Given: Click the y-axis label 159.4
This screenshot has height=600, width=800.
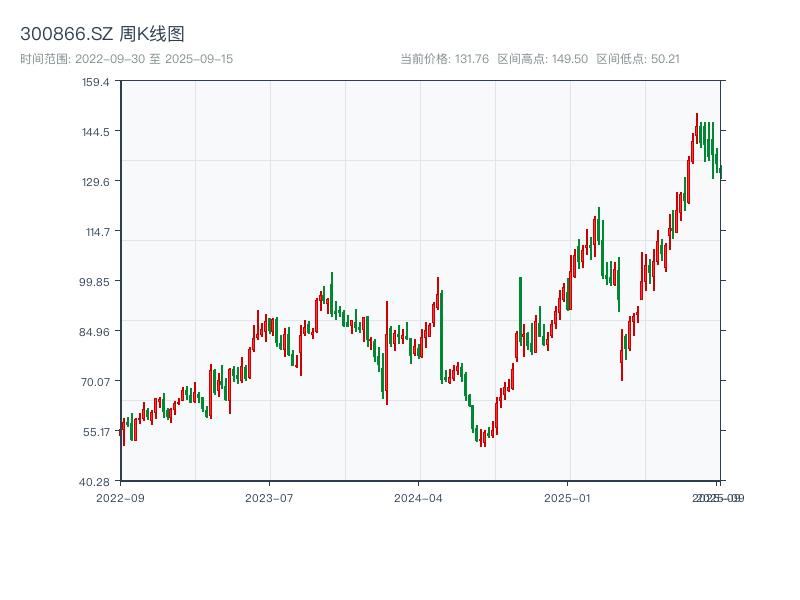Looking at the screenshot, I should [x=96, y=82].
